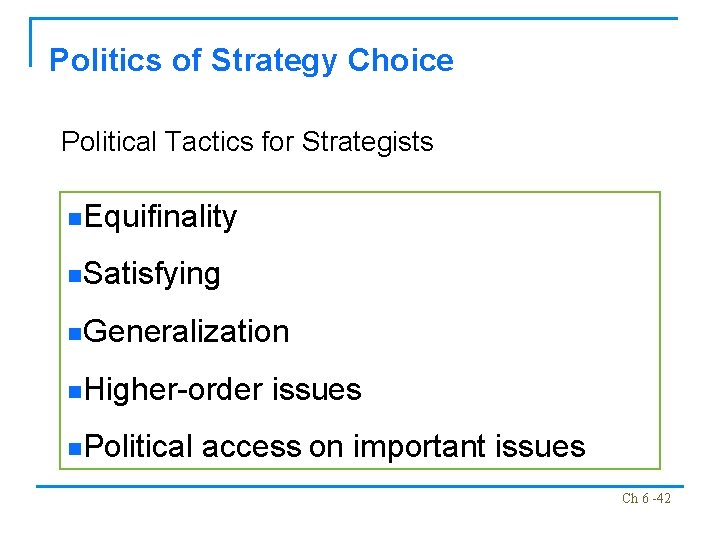This screenshot has height=540, width=720.
Task: Click the square bullet before Equifinality
Action: click(76, 218)
